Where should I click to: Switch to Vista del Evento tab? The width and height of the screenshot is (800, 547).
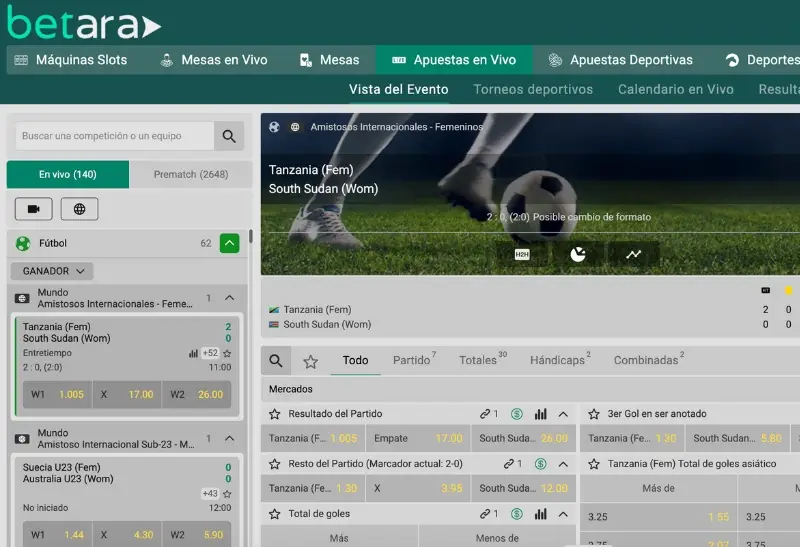point(398,89)
